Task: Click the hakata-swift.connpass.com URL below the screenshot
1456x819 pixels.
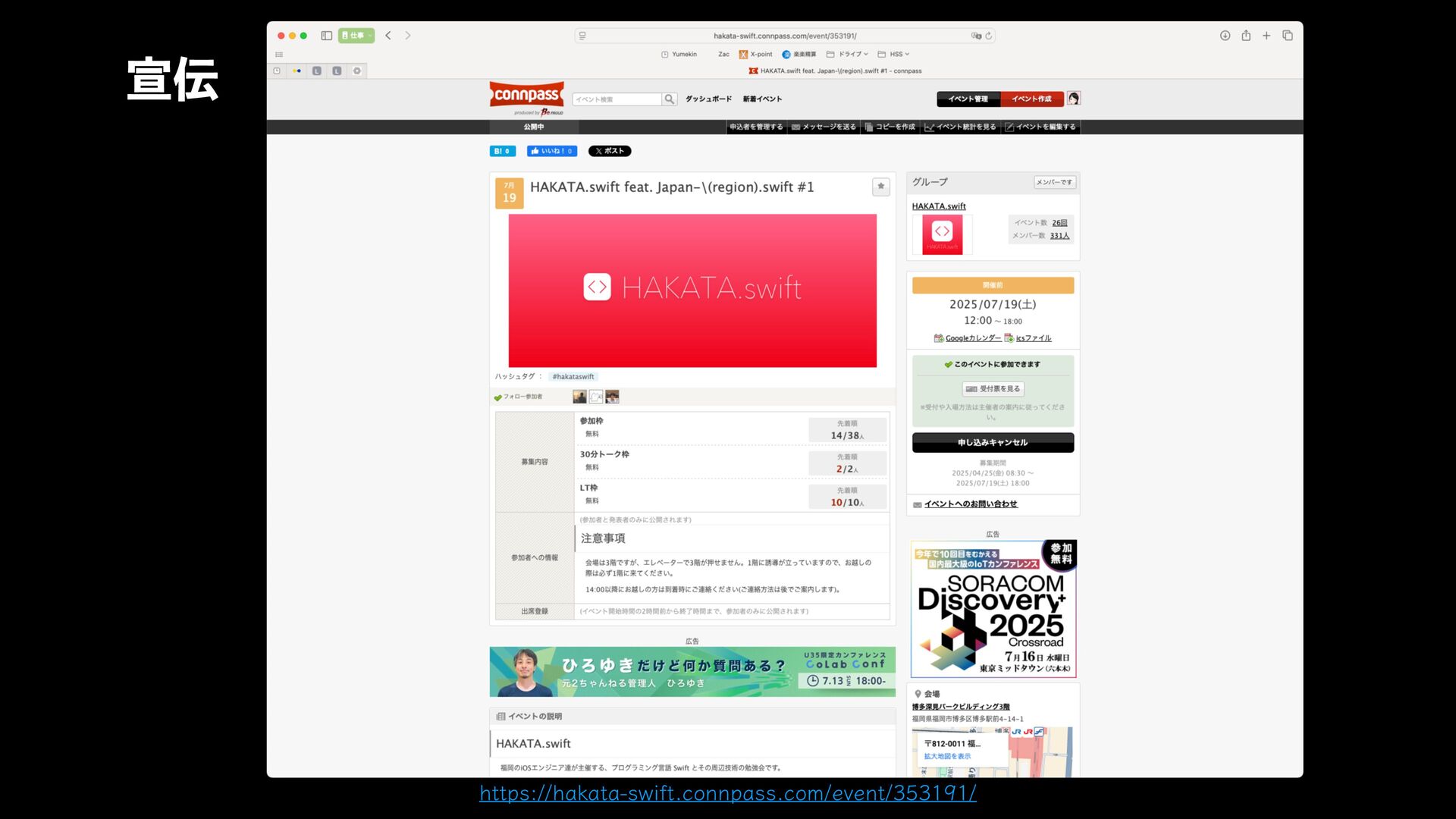Action: click(728, 793)
